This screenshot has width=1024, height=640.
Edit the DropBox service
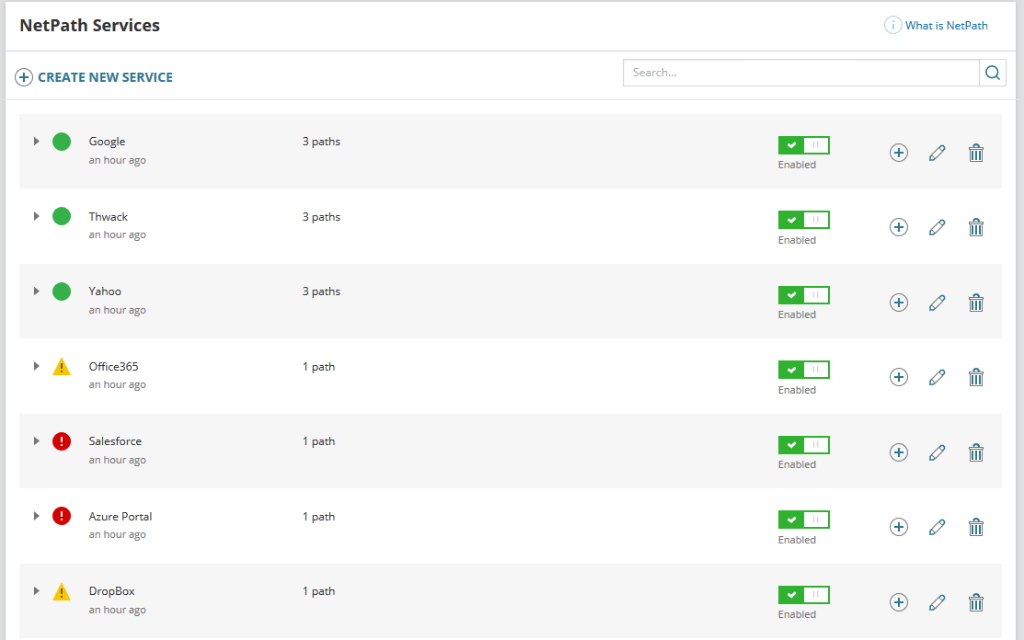937,602
